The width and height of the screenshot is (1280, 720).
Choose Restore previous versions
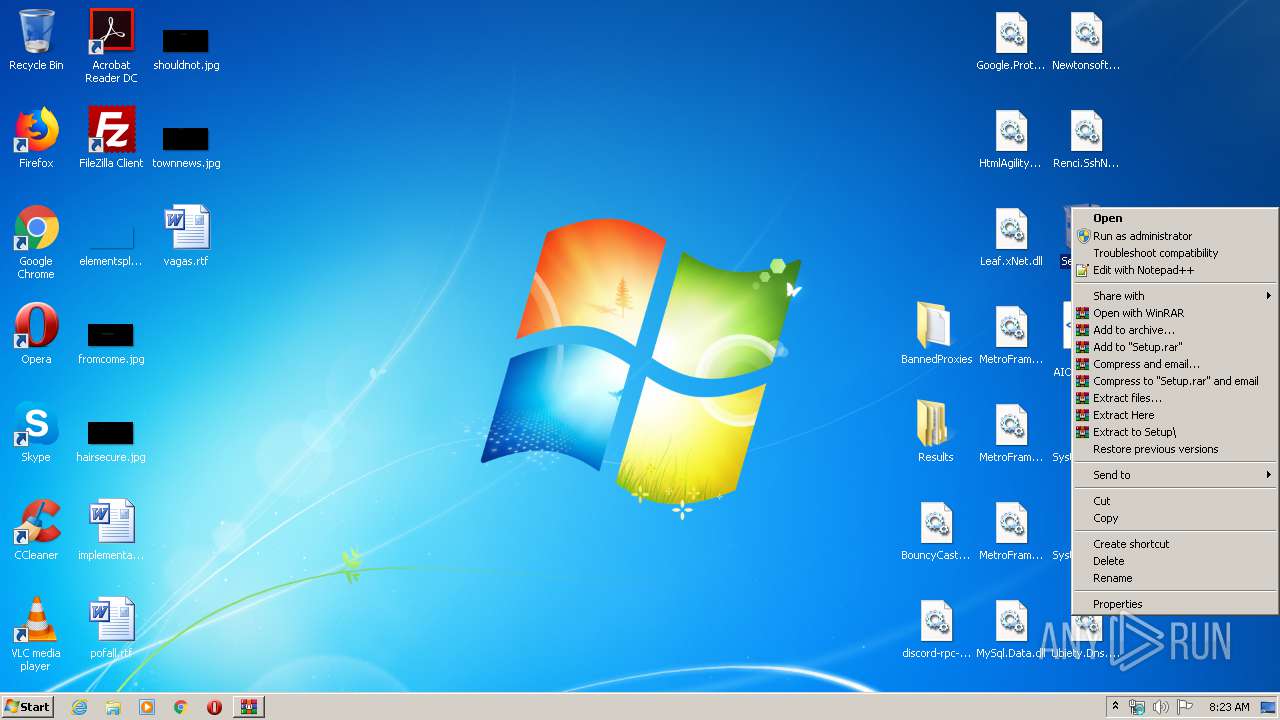coord(1175,449)
